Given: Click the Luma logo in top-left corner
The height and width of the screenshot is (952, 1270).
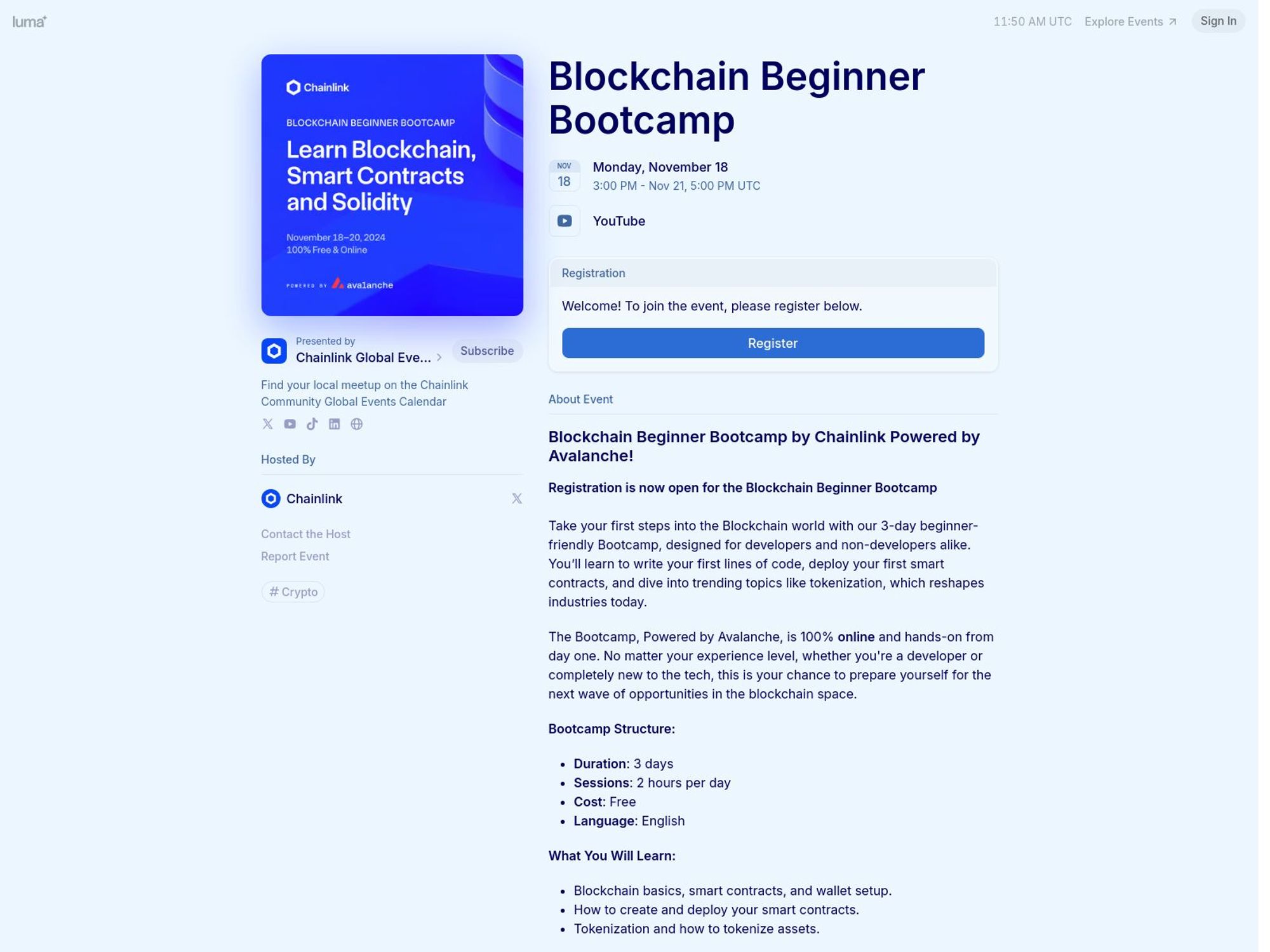Looking at the screenshot, I should pos(29,21).
